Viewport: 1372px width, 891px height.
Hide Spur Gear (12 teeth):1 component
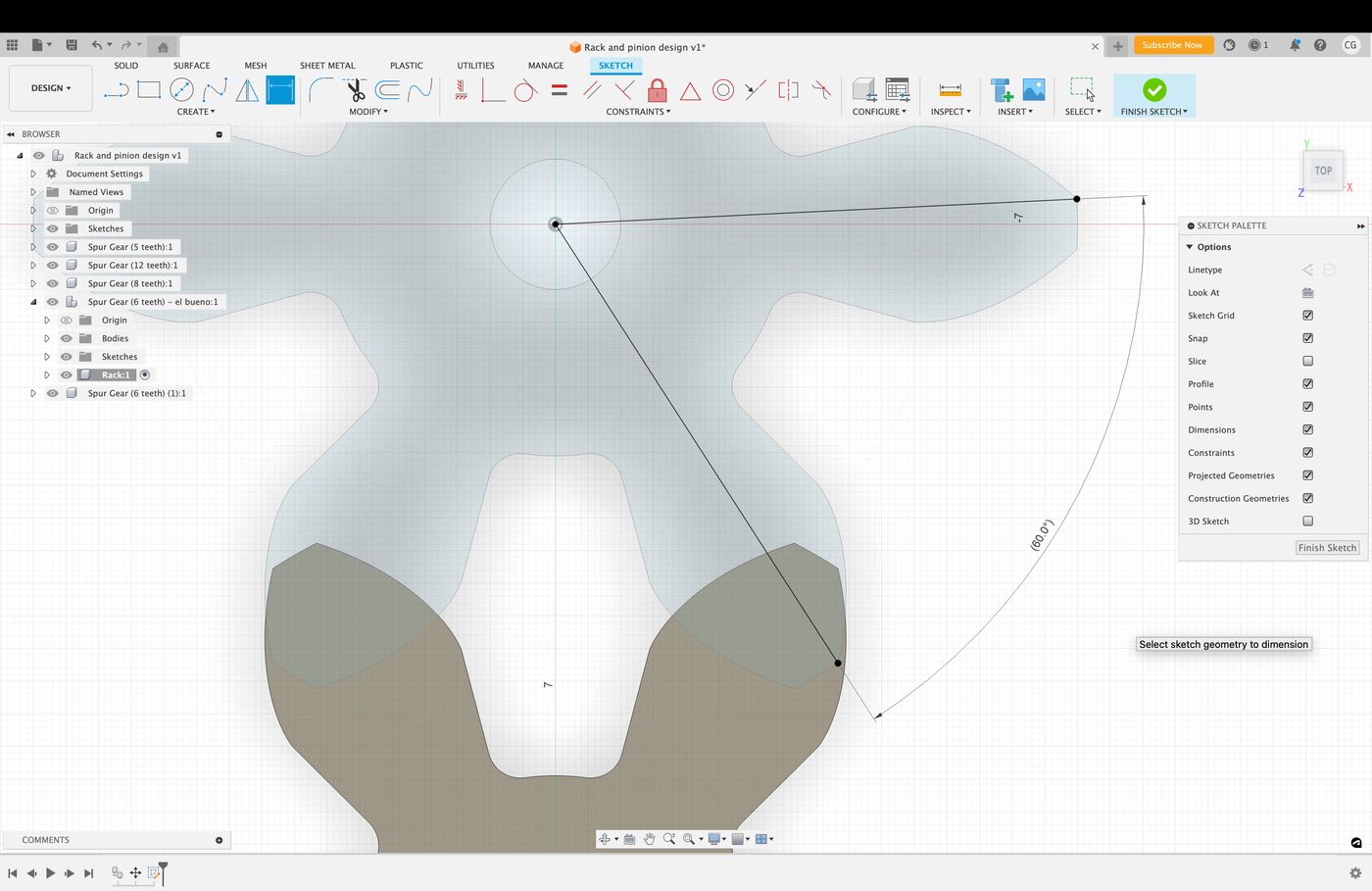tap(53, 265)
